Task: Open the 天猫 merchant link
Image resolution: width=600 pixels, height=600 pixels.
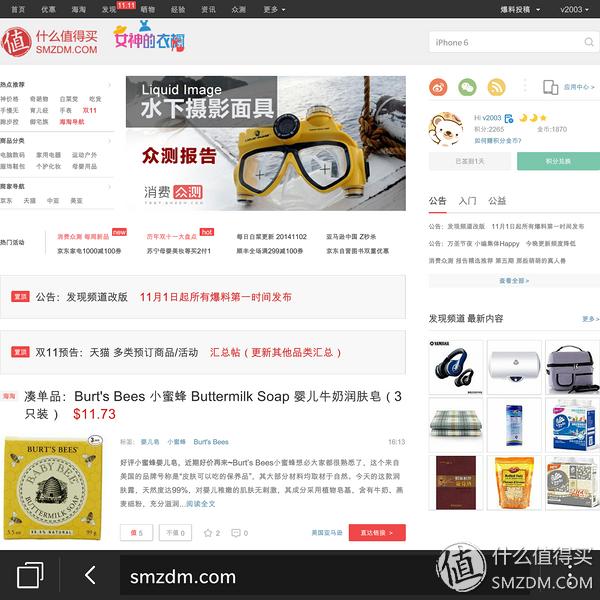Action: 29,201
